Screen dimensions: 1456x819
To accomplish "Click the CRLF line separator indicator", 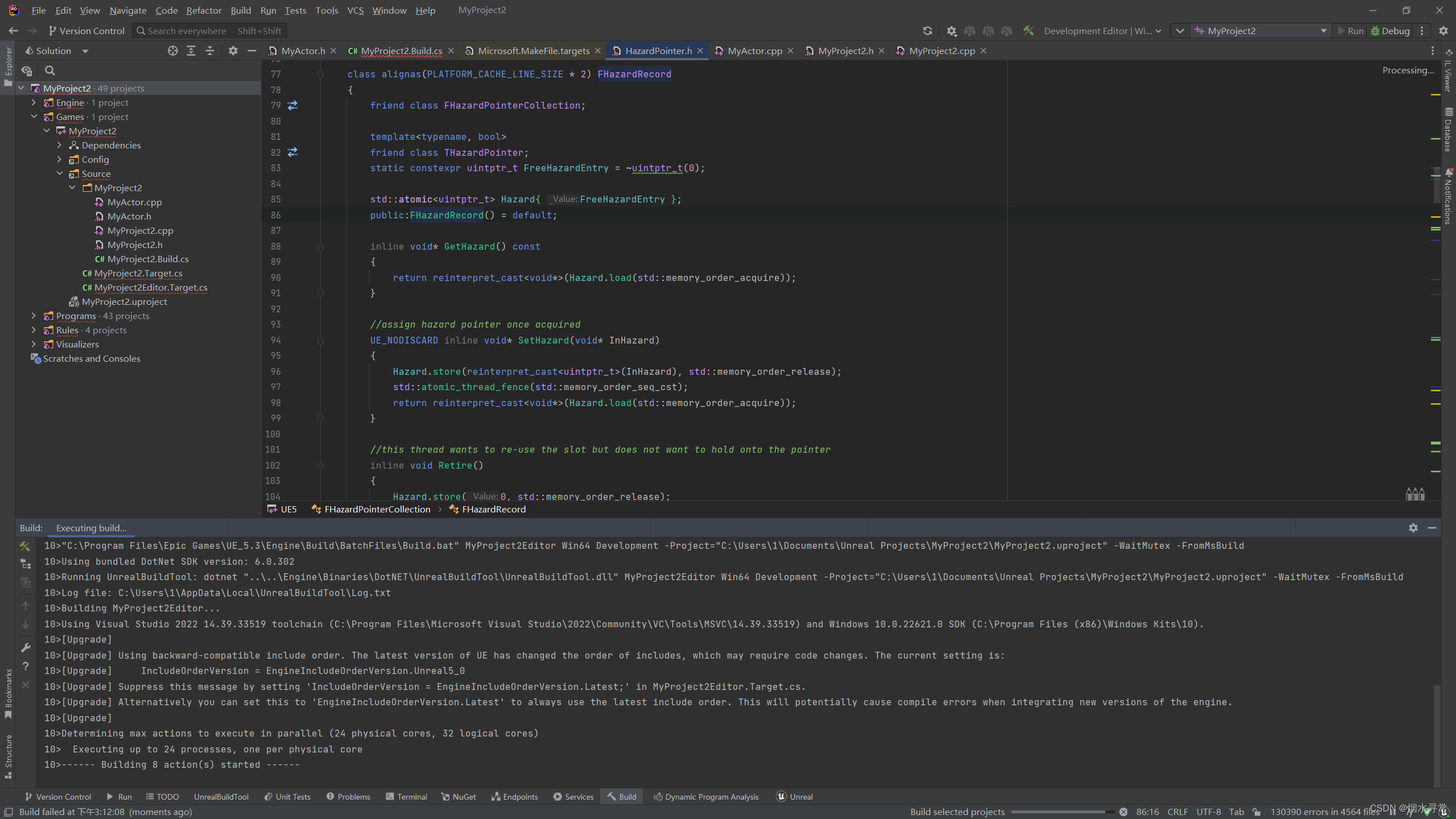I will click(1177, 812).
